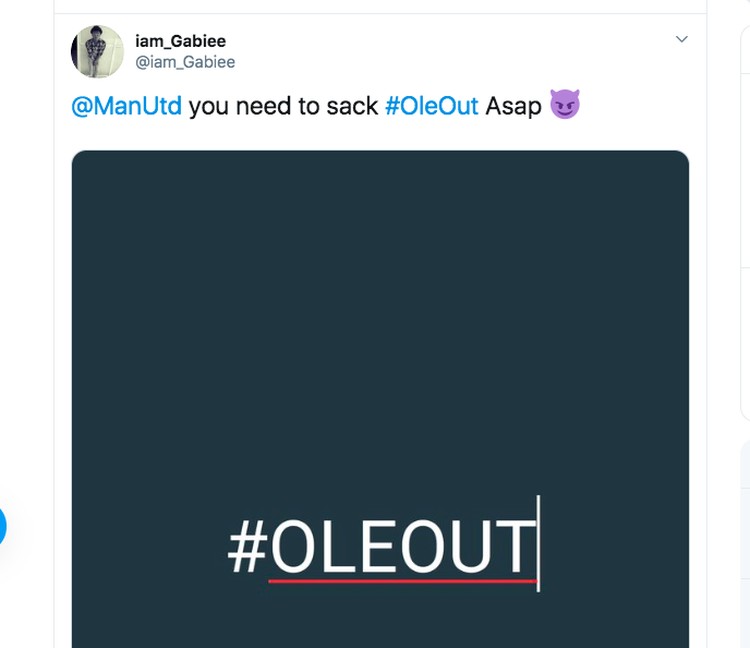Click the white text cursor after OLEOUT
The height and width of the screenshot is (648, 750).
point(538,543)
